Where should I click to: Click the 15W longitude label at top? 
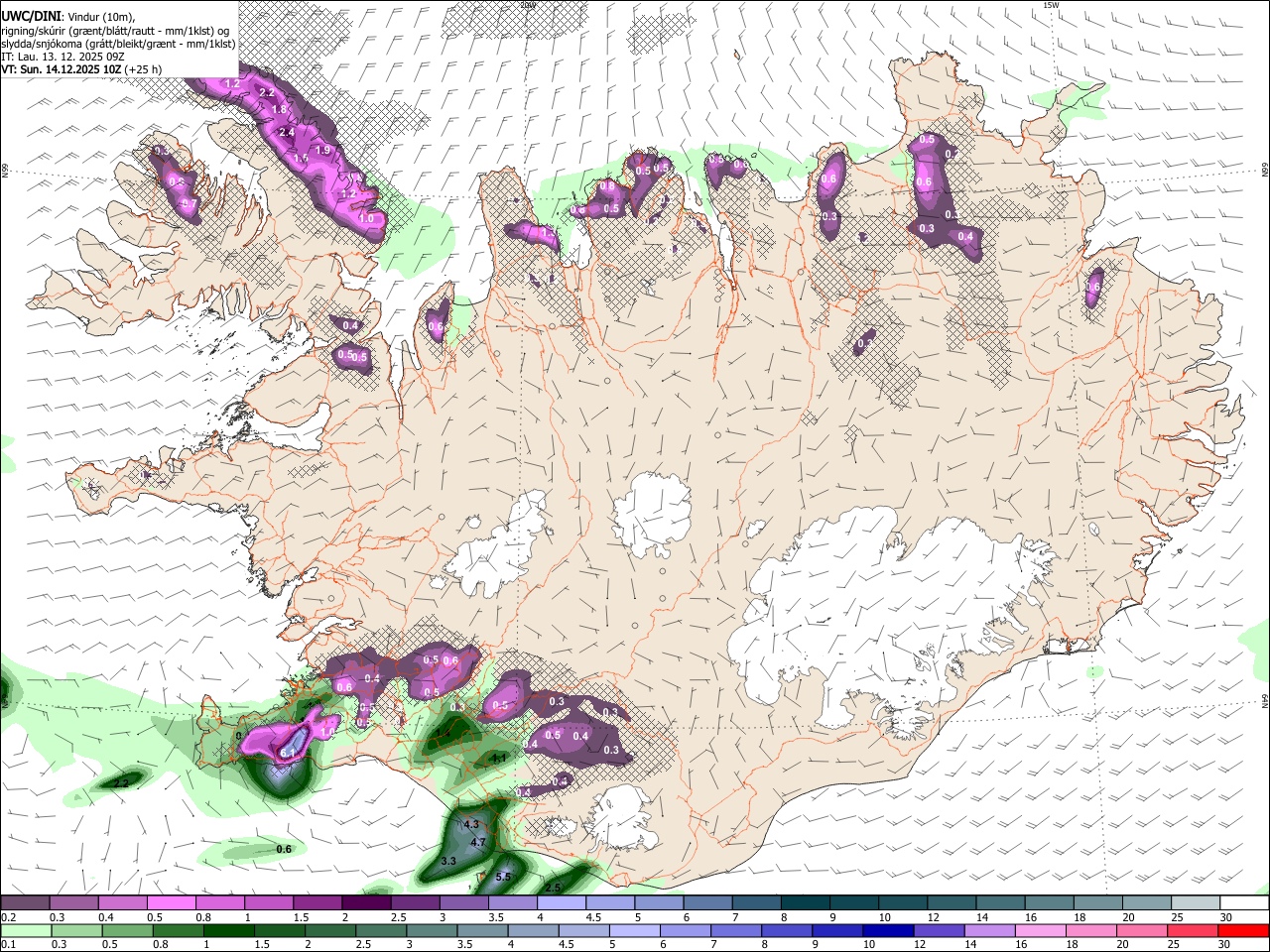(x=1051, y=5)
